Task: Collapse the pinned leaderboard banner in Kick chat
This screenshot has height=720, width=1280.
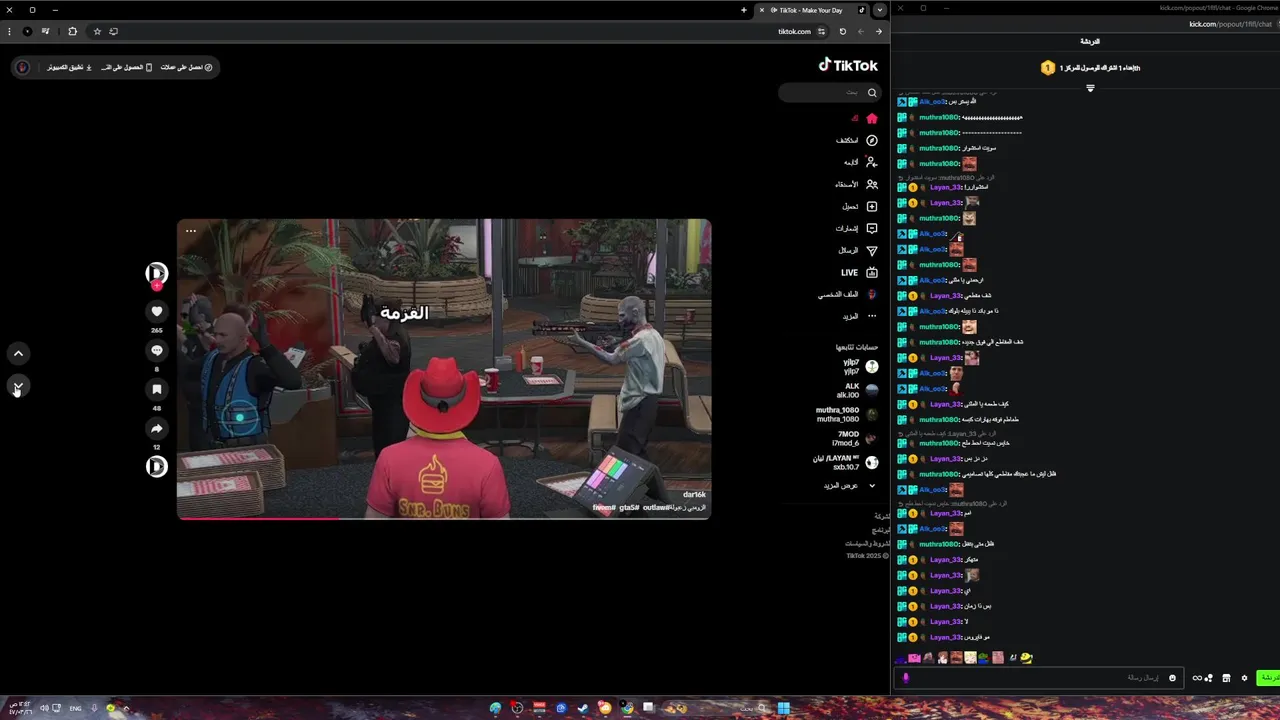Action: click(x=1090, y=88)
